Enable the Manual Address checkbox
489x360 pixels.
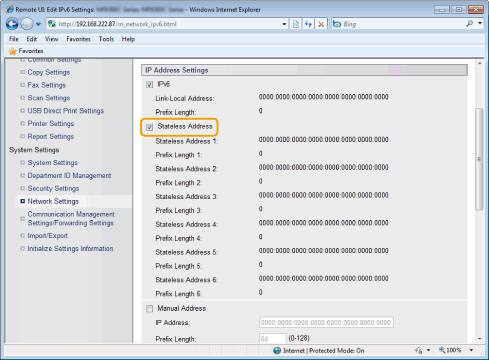[x=149, y=309]
